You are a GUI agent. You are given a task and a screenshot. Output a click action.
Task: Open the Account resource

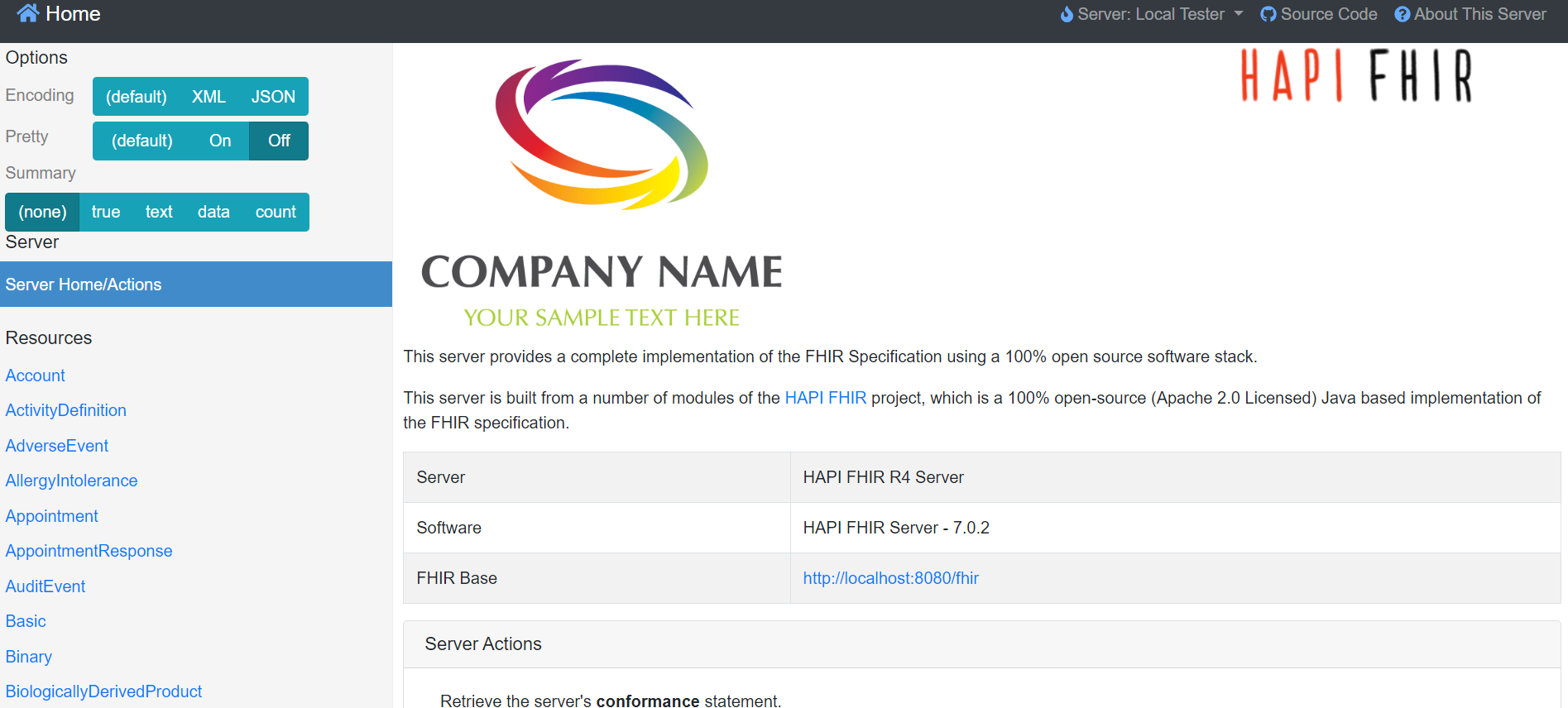[35, 376]
